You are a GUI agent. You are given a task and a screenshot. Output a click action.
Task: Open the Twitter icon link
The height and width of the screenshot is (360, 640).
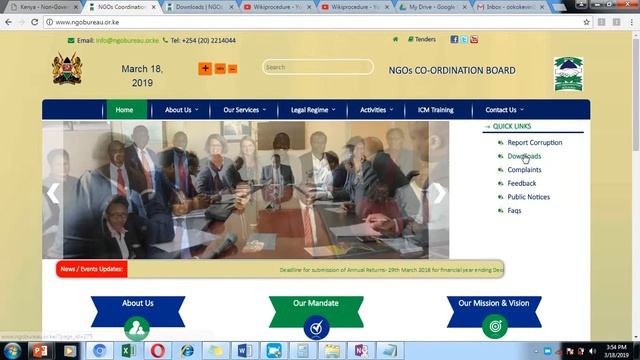tap(464, 40)
